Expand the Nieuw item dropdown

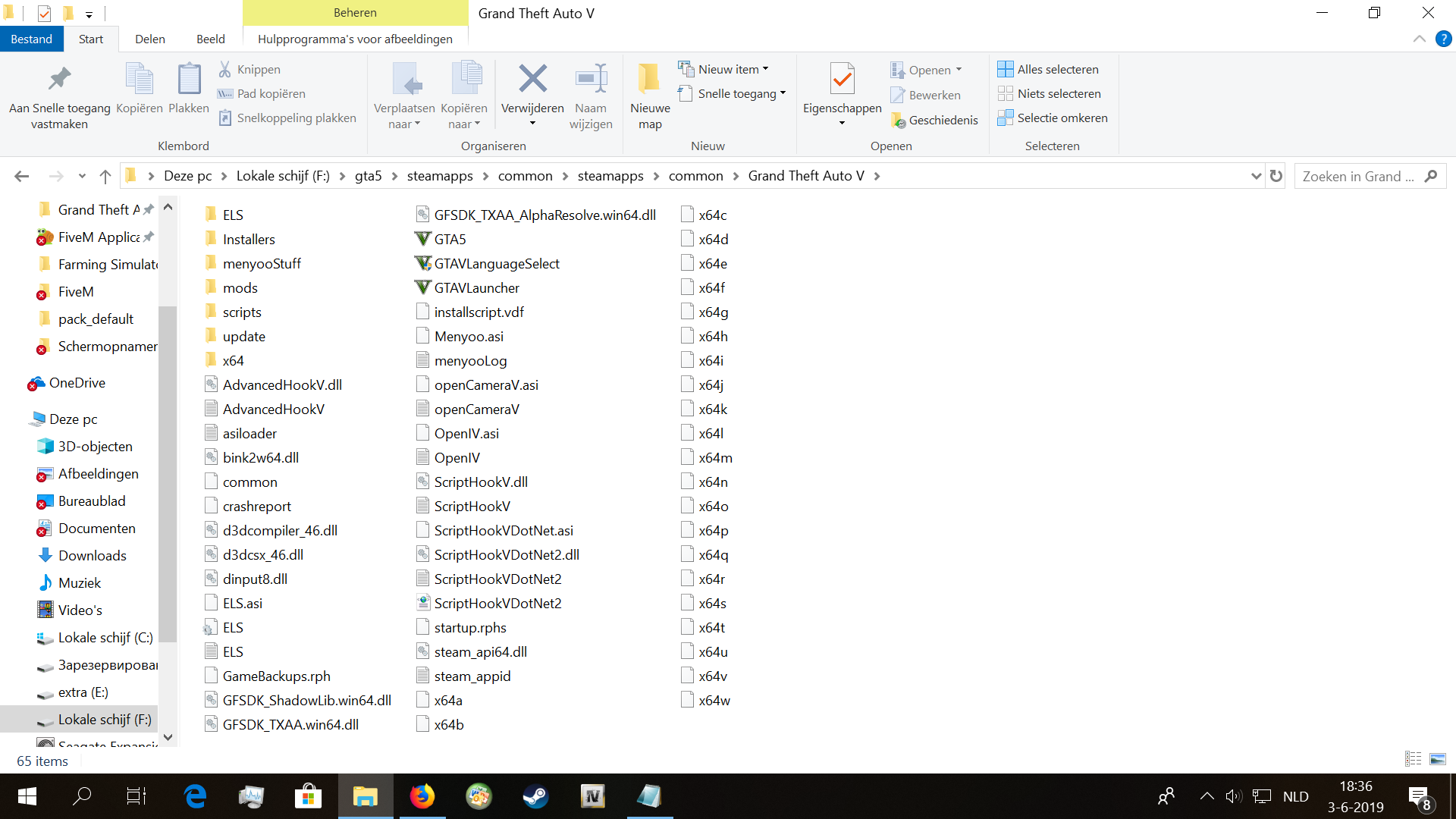(765, 69)
